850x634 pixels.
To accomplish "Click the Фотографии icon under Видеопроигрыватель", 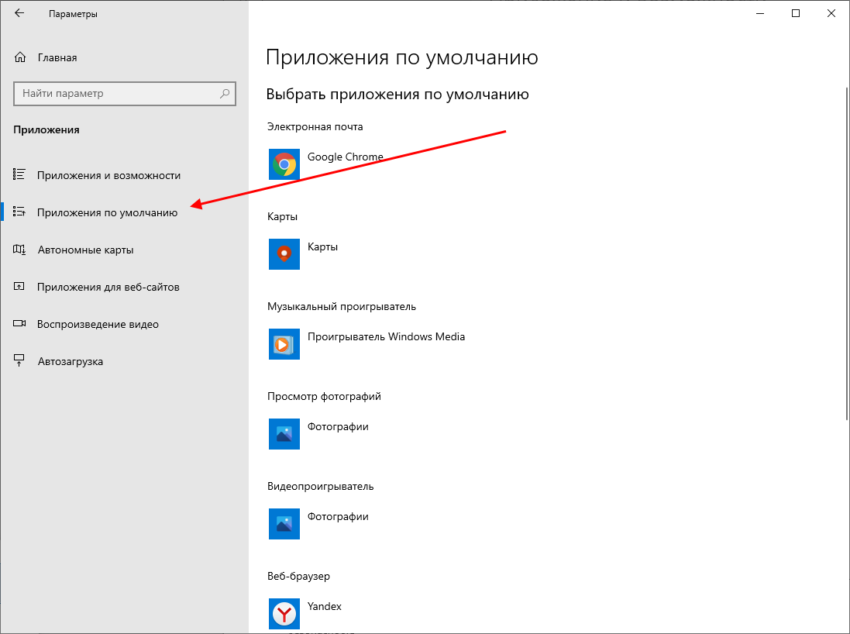I will (284, 524).
